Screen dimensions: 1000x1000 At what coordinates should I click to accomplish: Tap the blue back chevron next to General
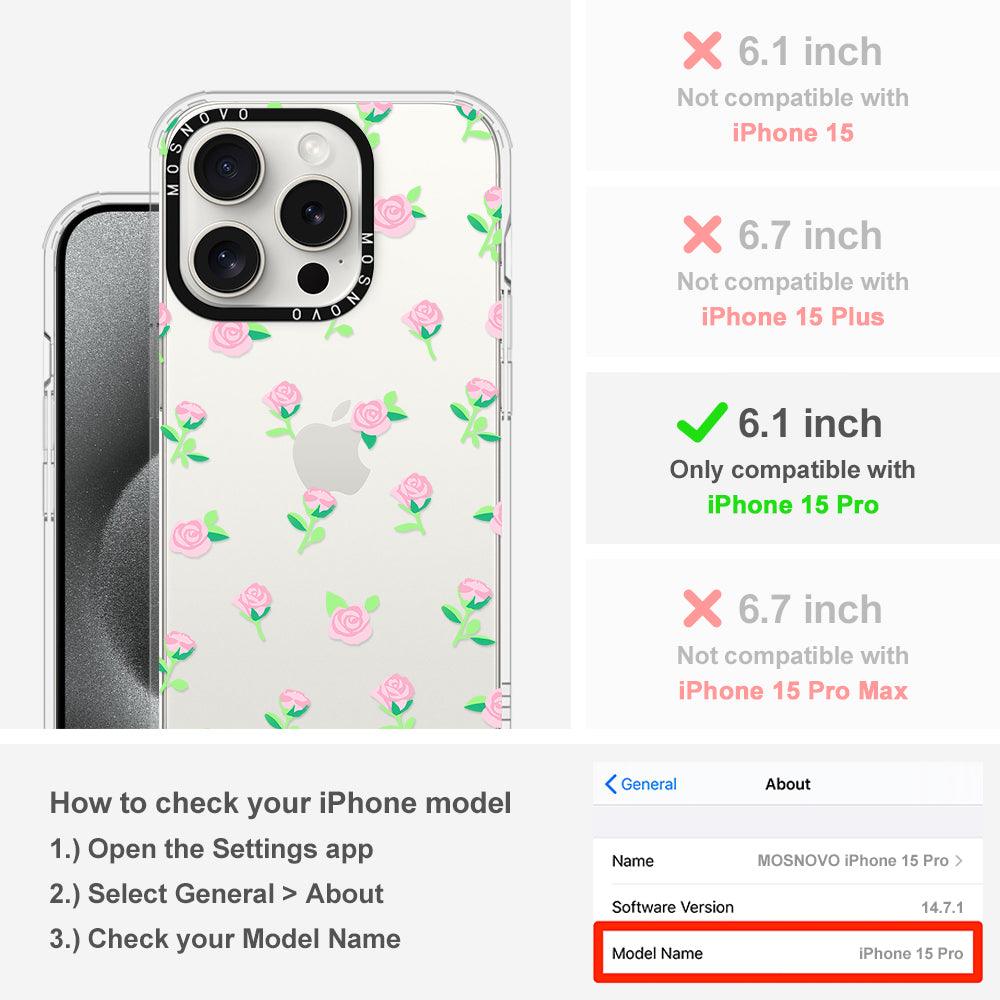click(x=610, y=784)
